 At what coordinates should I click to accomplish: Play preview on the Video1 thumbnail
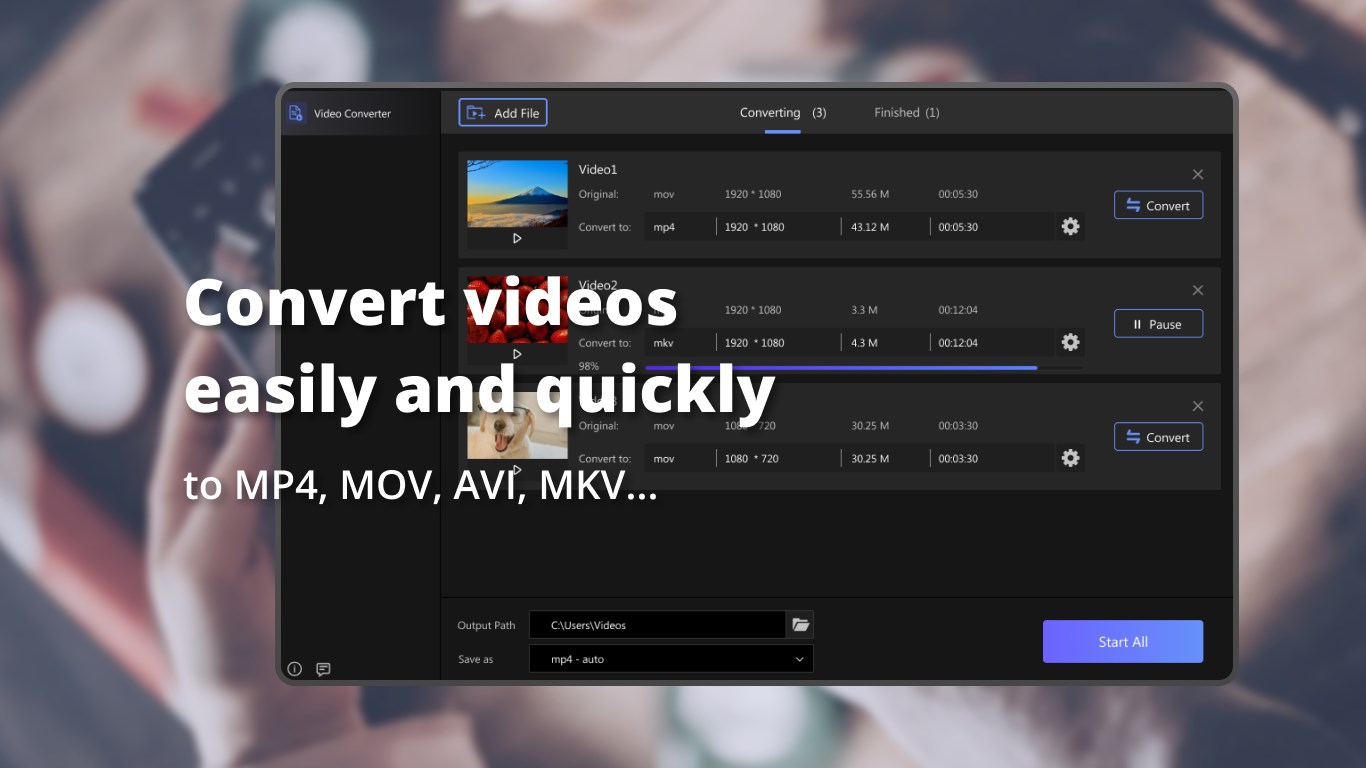tap(517, 238)
